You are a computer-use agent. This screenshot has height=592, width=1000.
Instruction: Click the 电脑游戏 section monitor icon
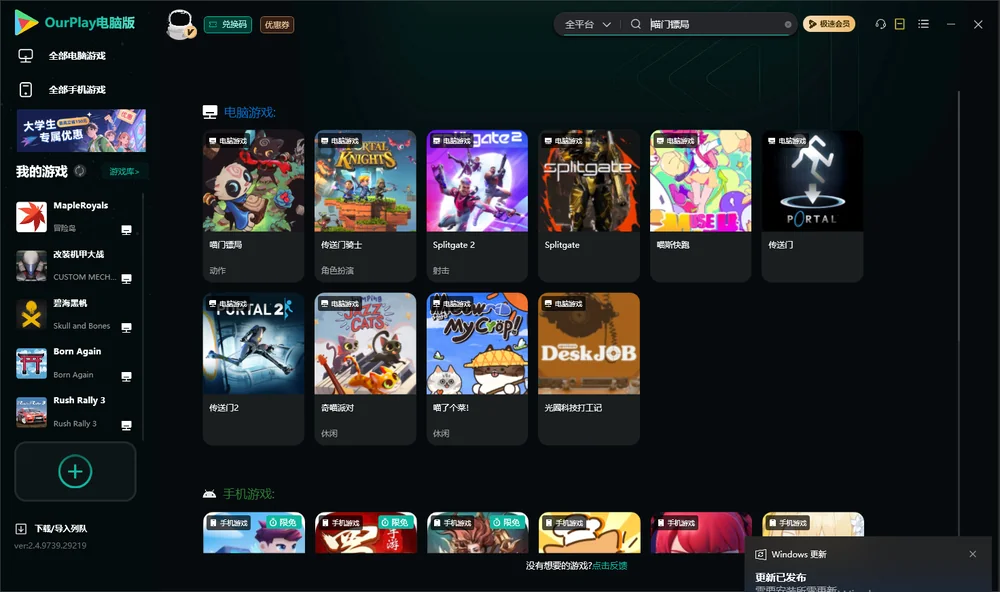[210, 112]
